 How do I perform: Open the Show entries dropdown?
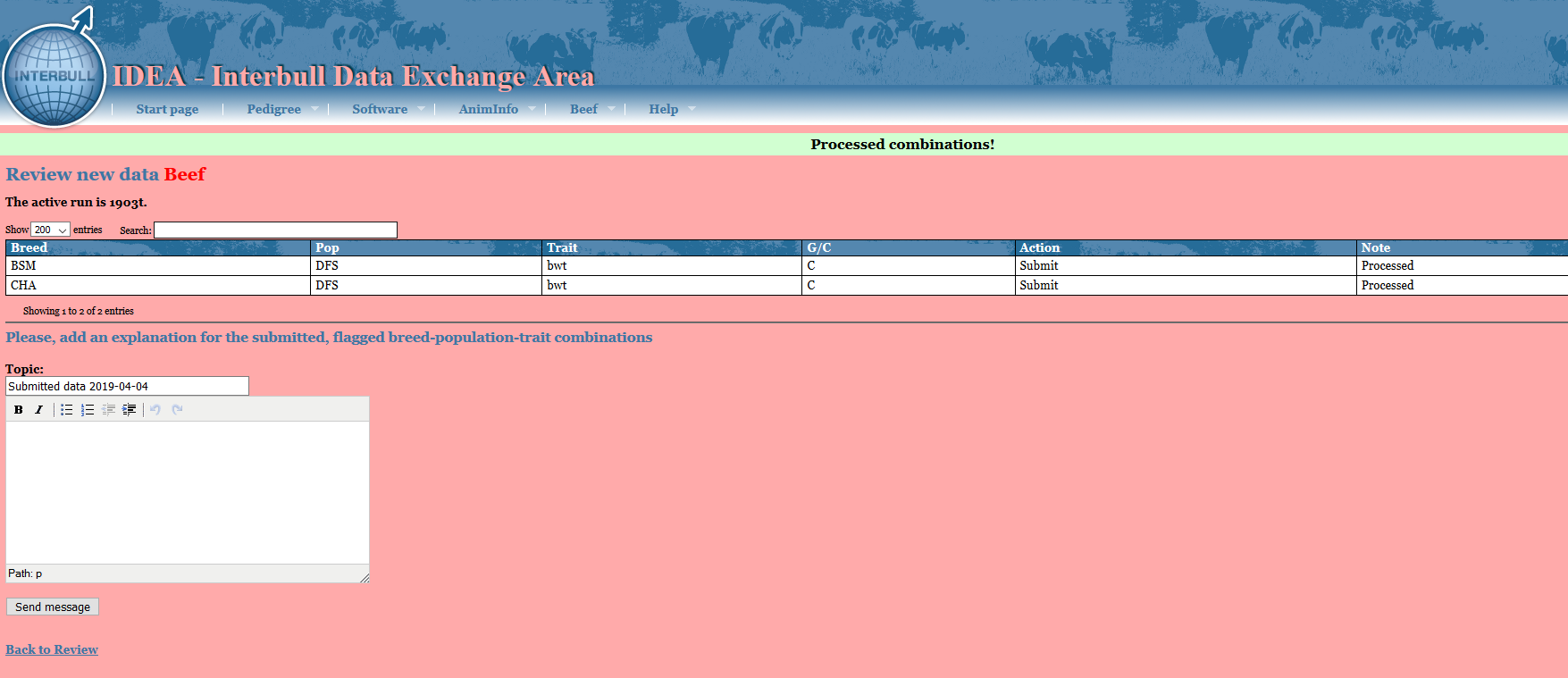[x=50, y=230]
